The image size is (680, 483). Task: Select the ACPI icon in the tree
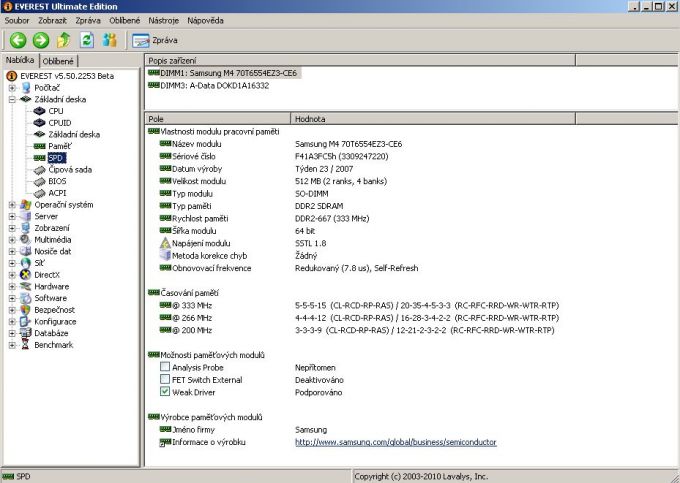tap(39, 193)
